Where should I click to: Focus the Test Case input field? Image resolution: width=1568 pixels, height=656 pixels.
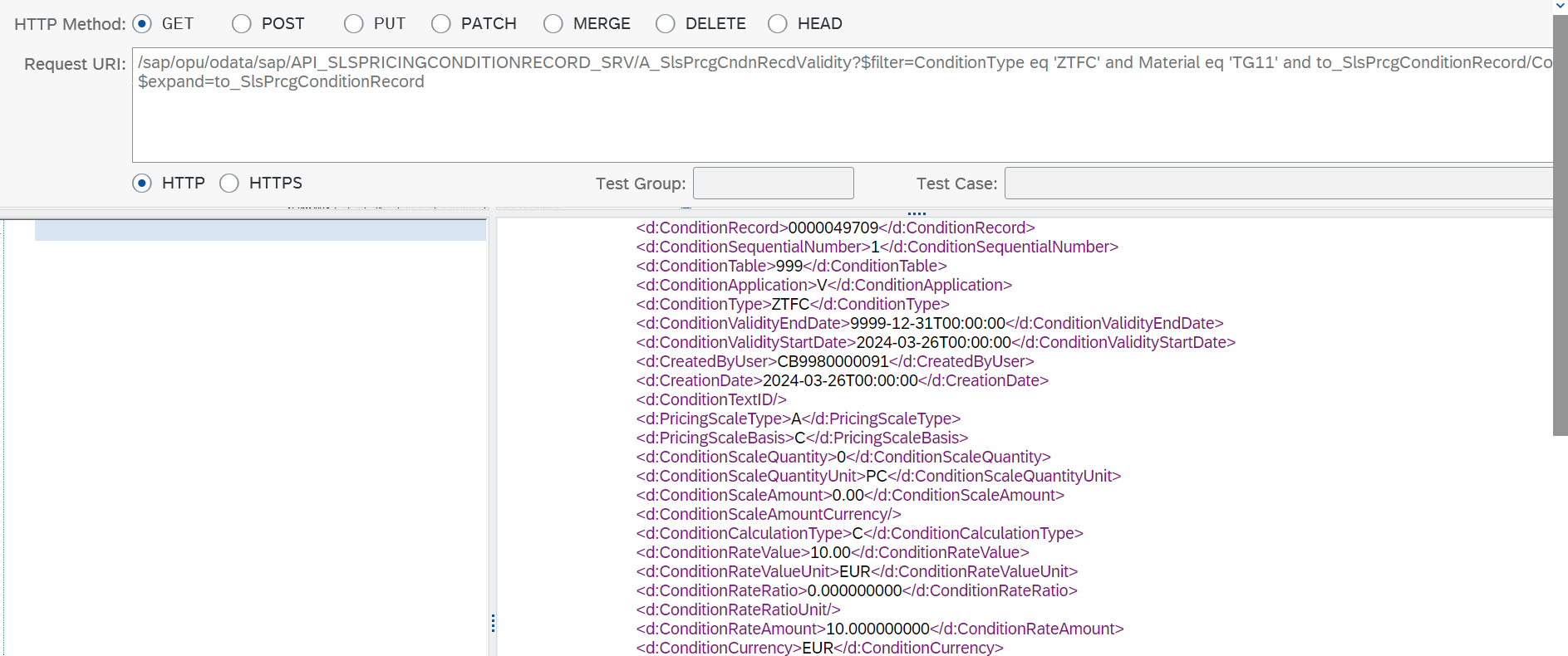(1279, 184)
